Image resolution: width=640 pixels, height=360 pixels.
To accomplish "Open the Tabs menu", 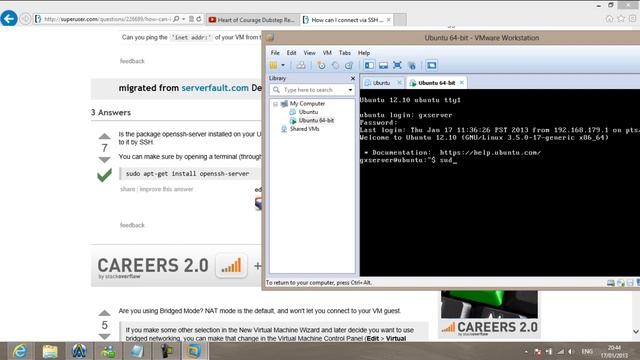I will pos(344,53).
